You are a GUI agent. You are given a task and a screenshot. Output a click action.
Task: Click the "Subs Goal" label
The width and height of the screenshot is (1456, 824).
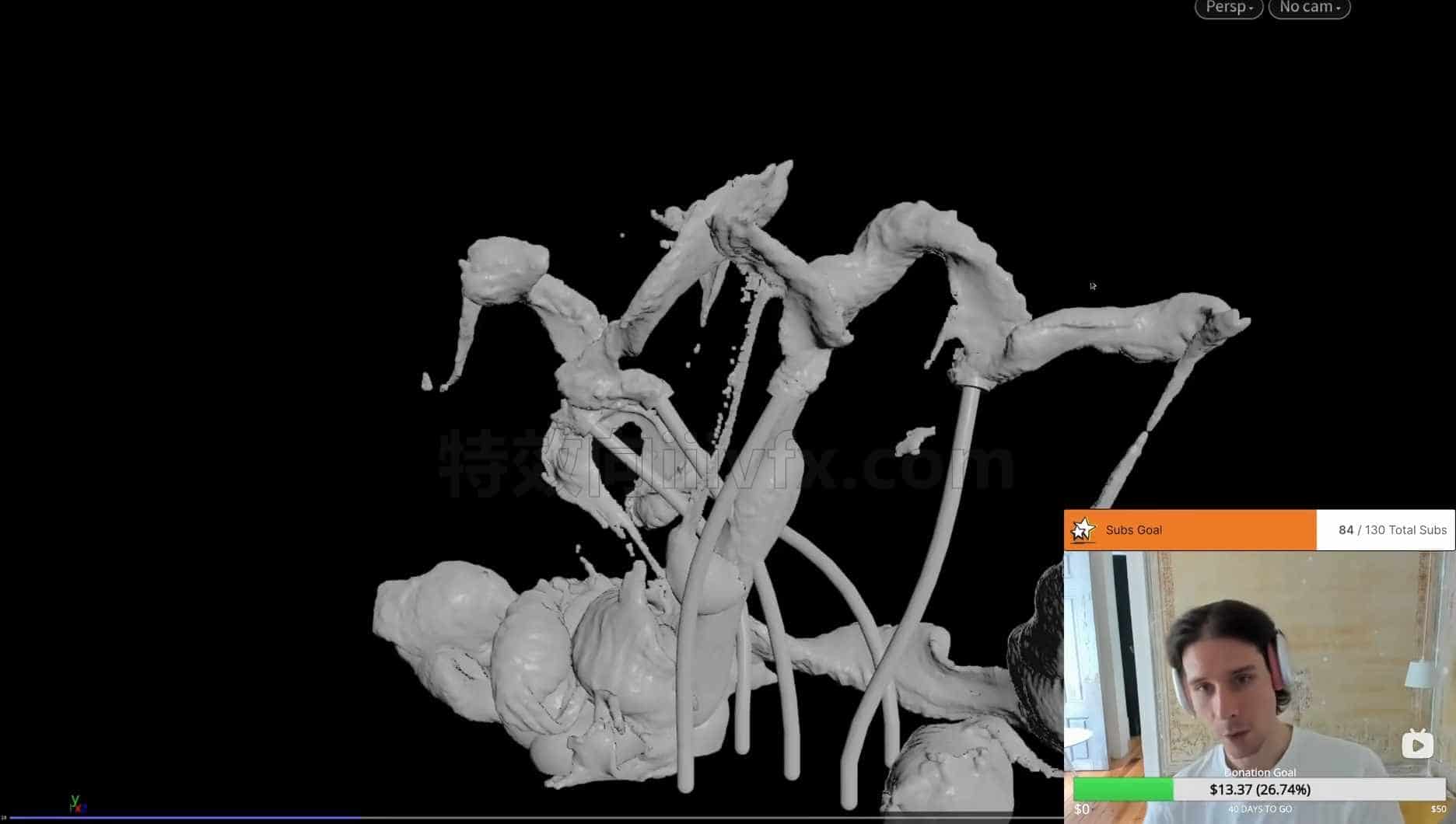point(1133,530)
